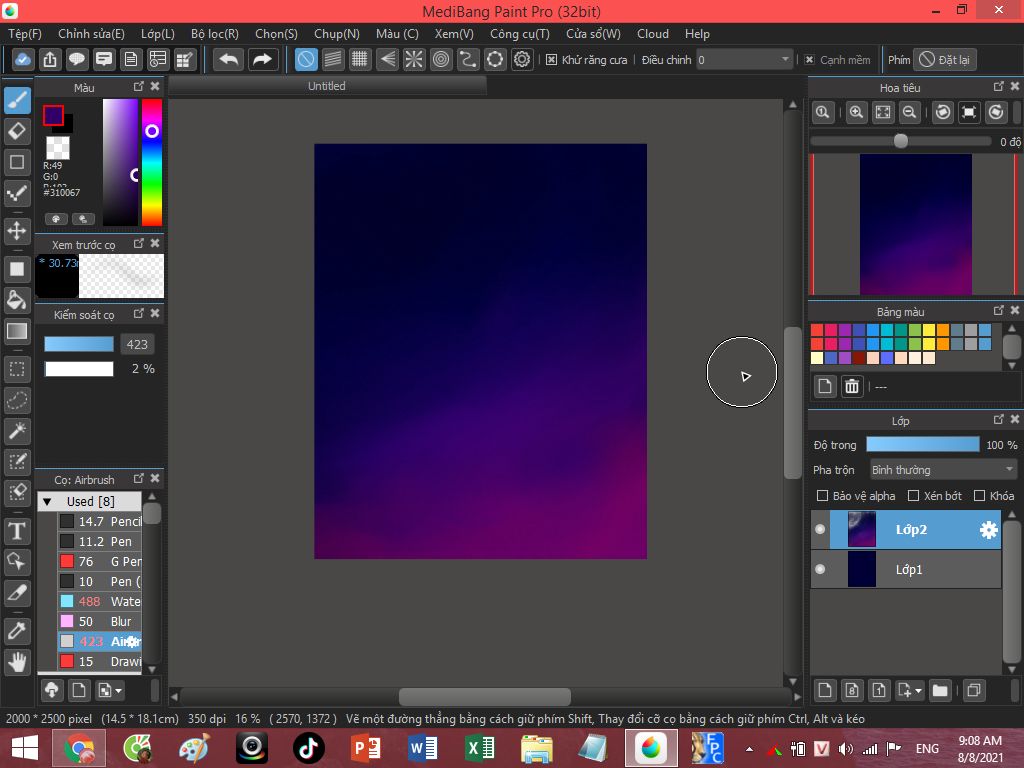Enable the Bảo vệ alpha checkbox
Image resolution: width=1024 pixels, height=768 pixels.
pyautogui.click(x=823, y=496)
